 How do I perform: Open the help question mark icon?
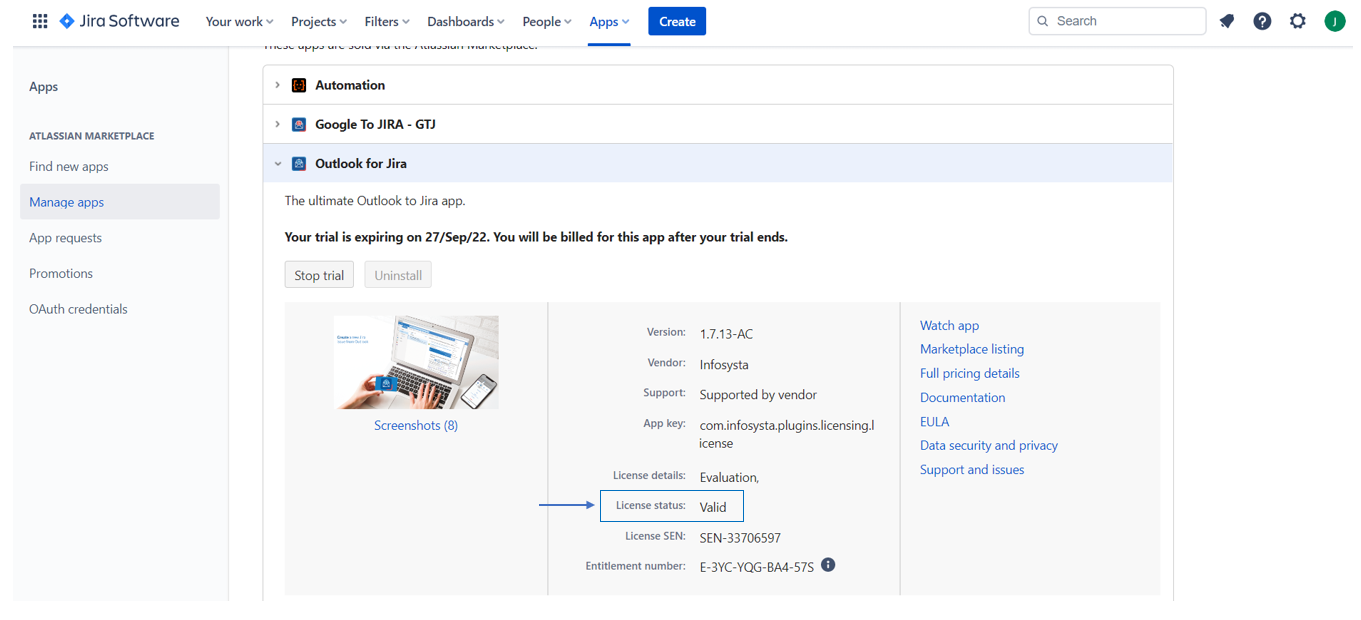click(1262, 21)
